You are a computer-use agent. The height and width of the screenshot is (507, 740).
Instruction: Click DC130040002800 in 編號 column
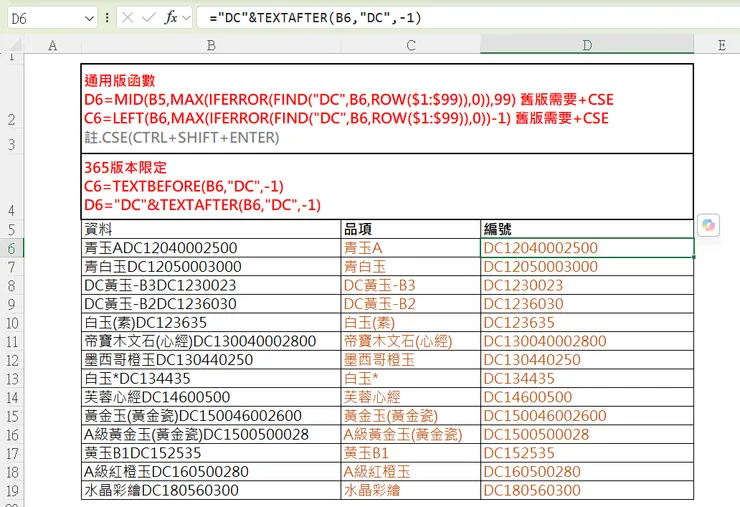coord(587,341)
